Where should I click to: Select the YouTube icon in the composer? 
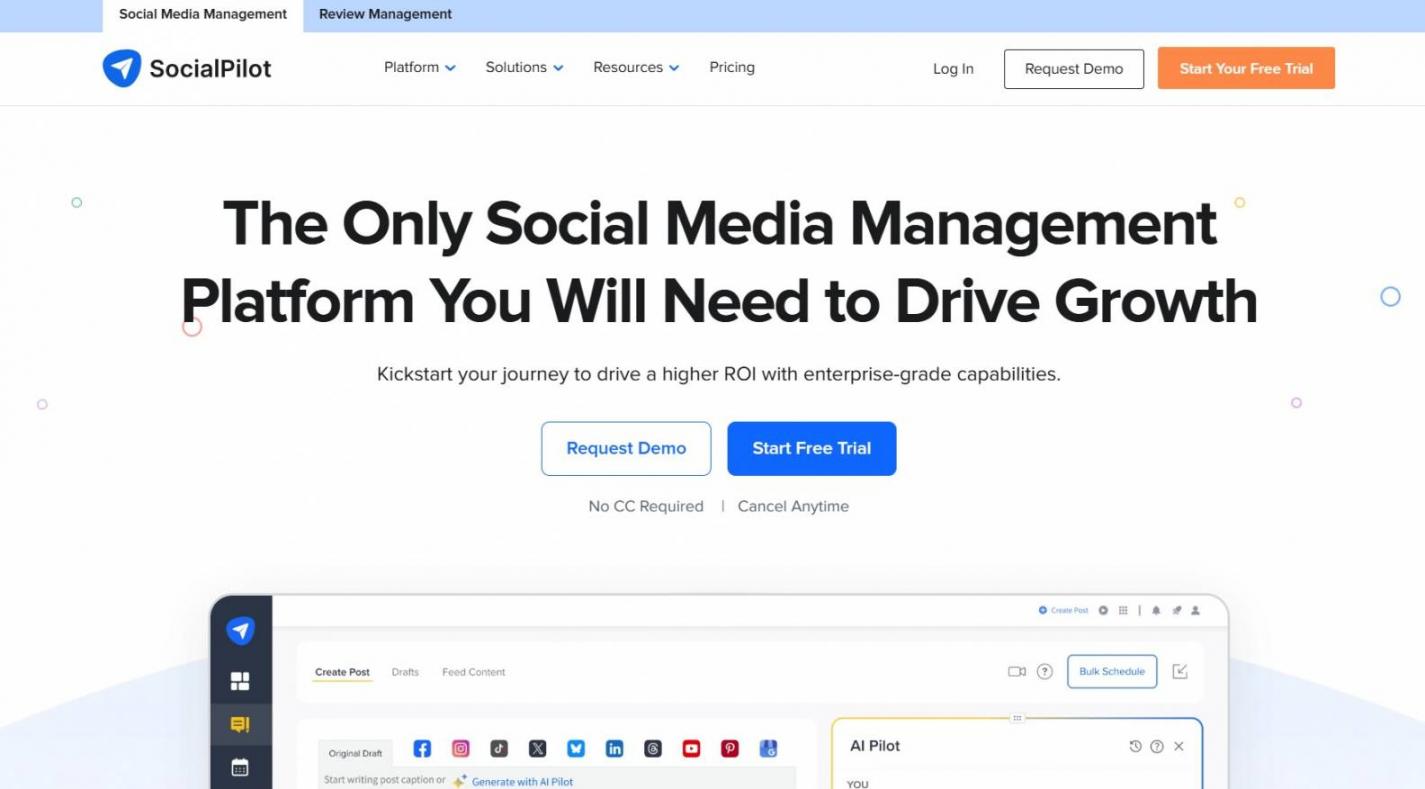click(691, 748)
